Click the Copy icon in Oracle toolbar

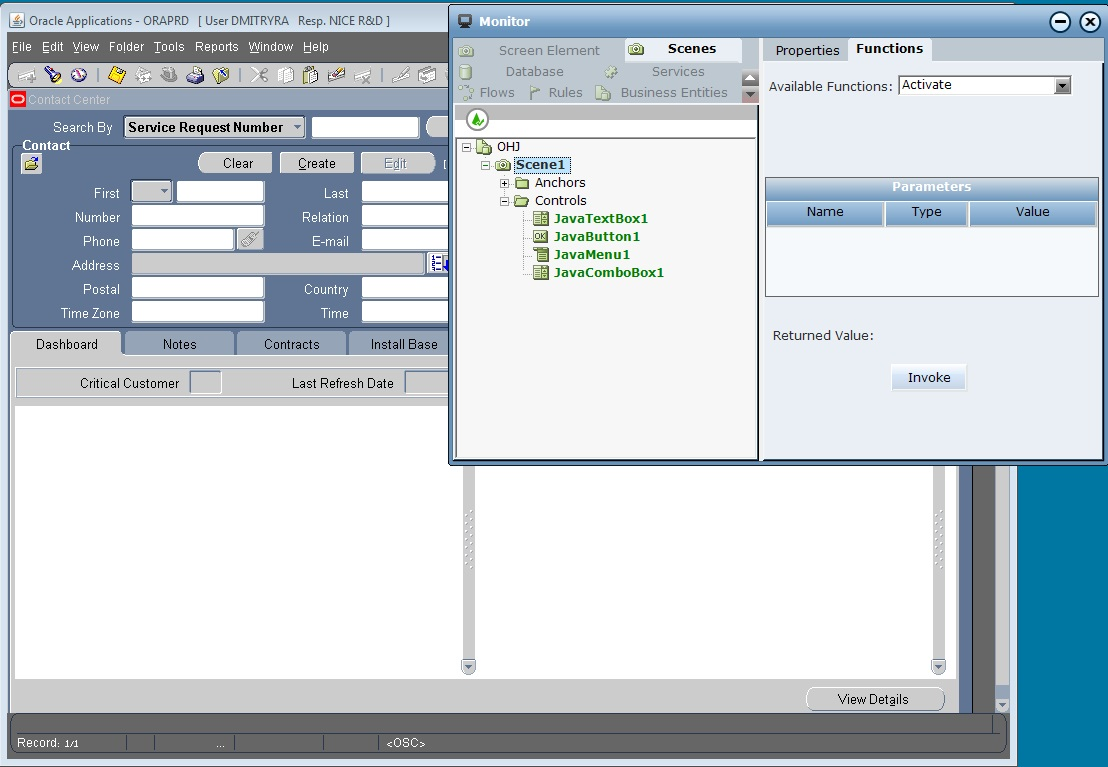(x=285, y=74)
